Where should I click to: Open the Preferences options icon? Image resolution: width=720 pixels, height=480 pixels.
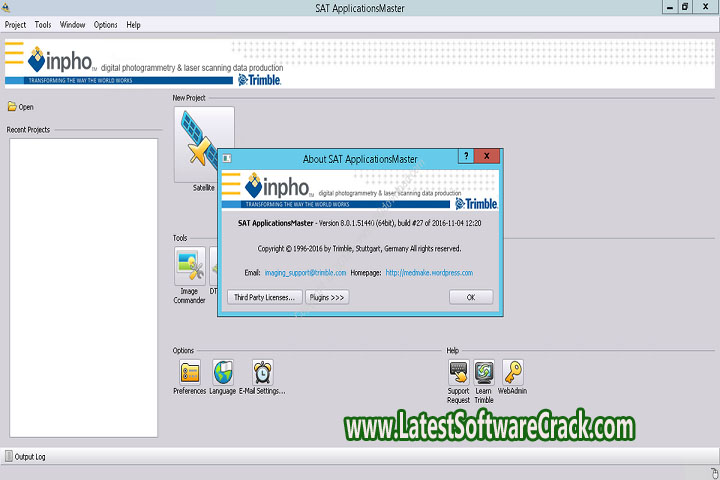189,373
